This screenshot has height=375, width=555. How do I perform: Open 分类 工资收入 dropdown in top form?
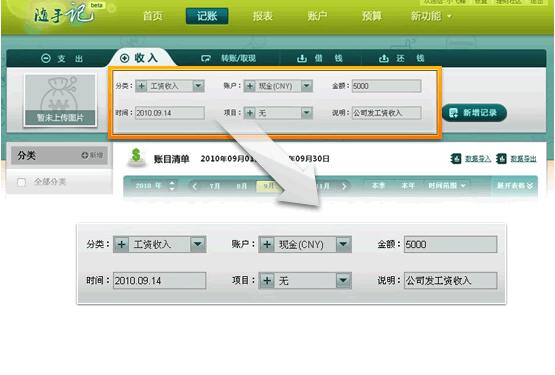pyautogui.click(x=198, y=86)
